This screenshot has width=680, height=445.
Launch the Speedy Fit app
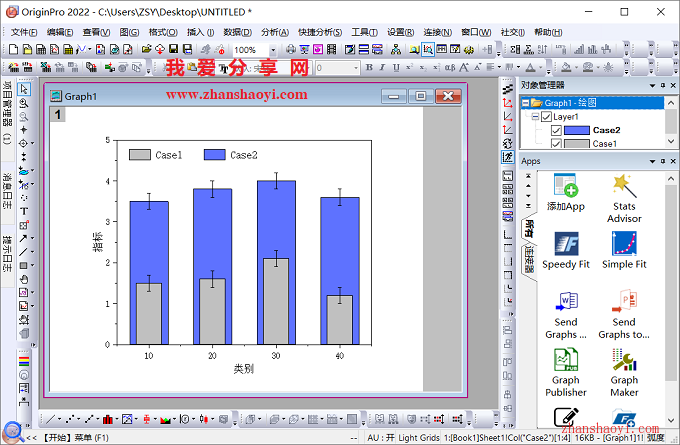566,250
